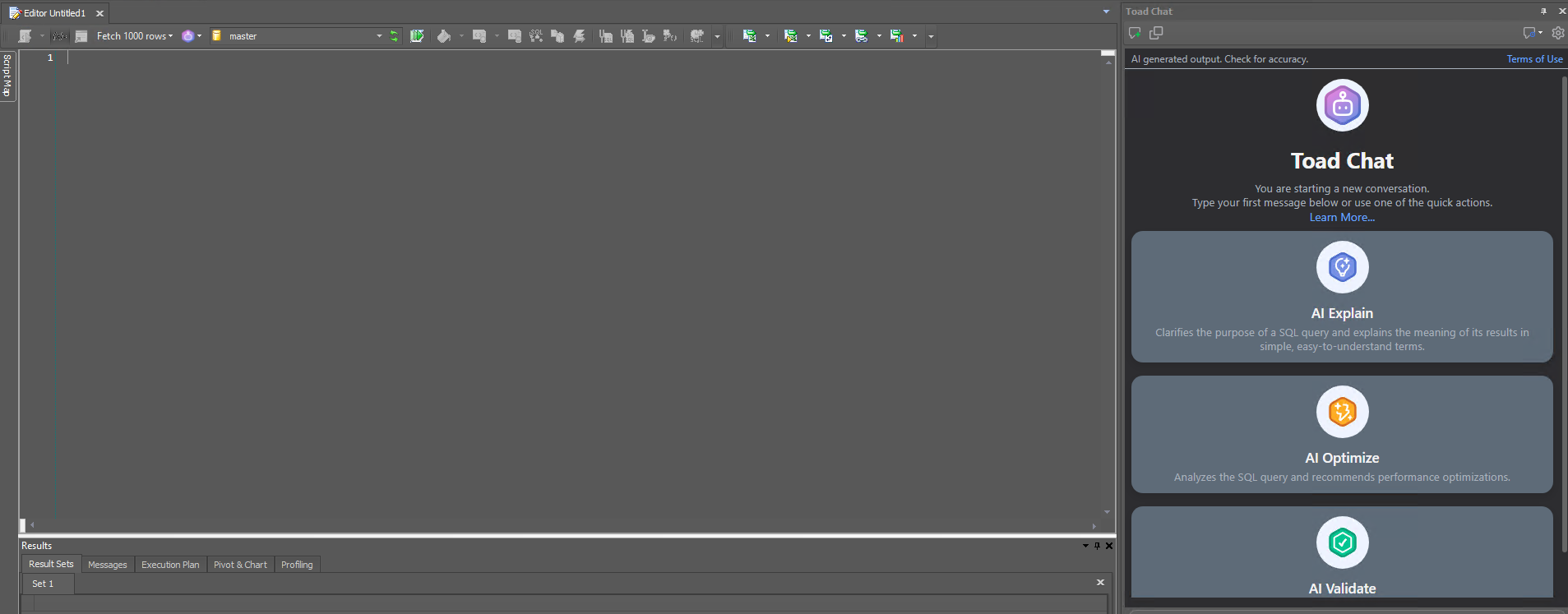Screen dimensions: 1568x614
Task: Open the Pivot & Chart tab
Action: pos(240,565)
